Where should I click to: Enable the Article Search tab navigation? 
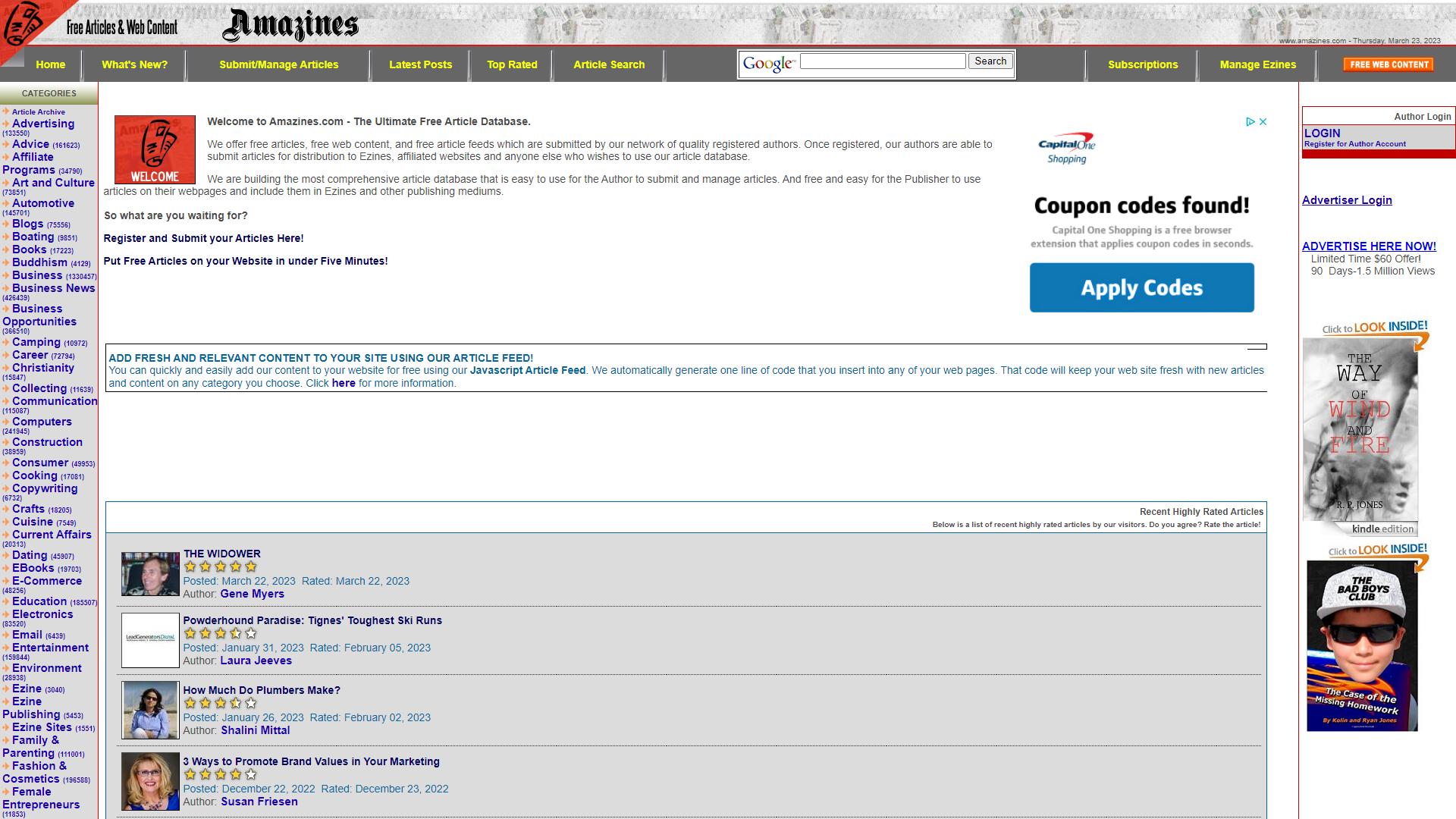coord(609,64)
